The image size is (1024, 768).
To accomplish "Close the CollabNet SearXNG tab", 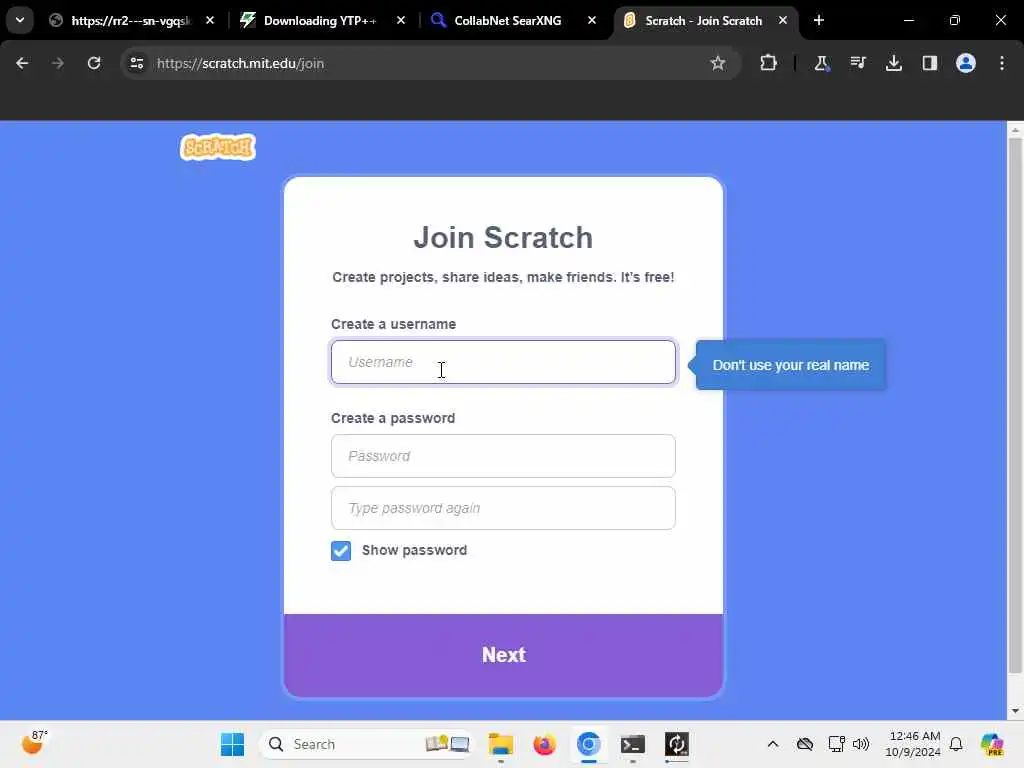I will click(592, 20).
